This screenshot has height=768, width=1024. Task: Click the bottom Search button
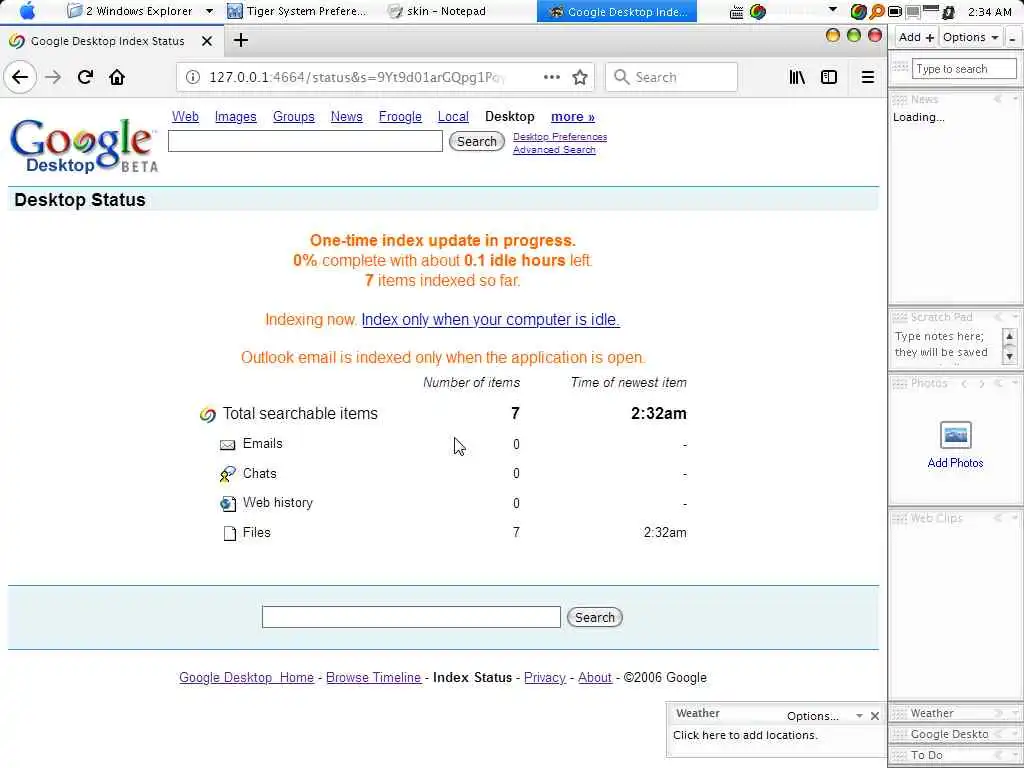(x=595, y=617)
